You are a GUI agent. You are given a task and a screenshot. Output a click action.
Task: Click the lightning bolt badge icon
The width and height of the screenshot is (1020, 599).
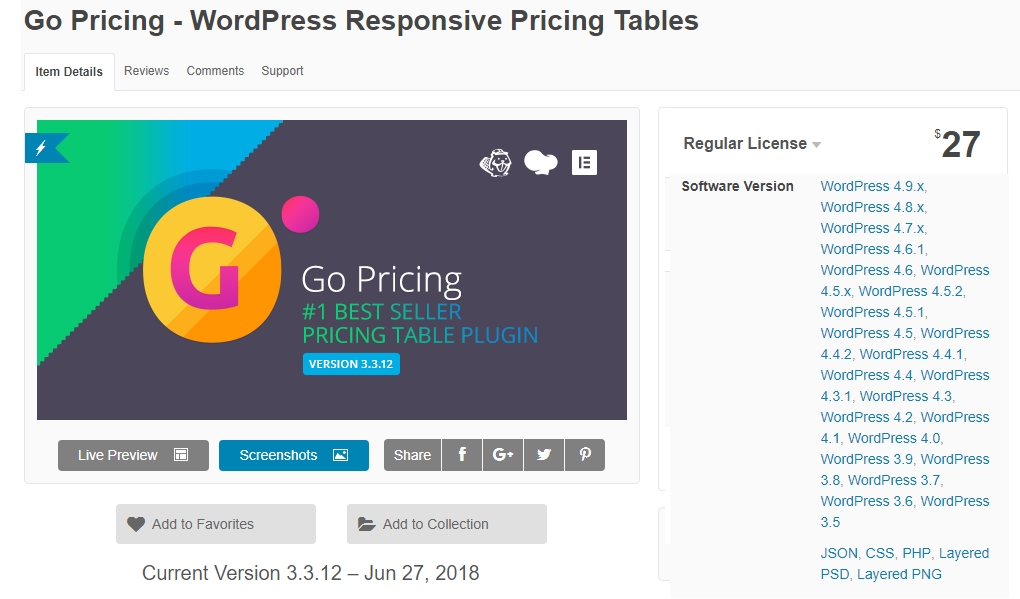(x=42, y=148)
